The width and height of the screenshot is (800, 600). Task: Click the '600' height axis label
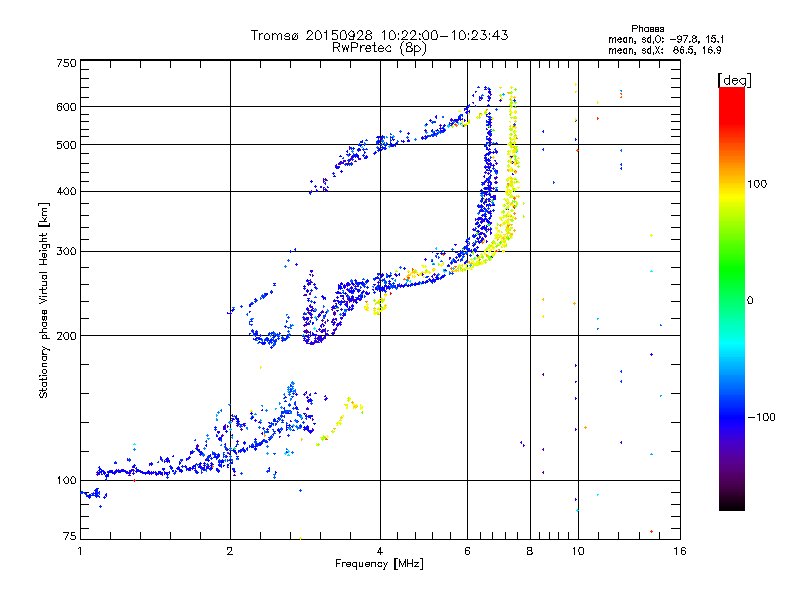pyautogui.click(x=66, y=107)
